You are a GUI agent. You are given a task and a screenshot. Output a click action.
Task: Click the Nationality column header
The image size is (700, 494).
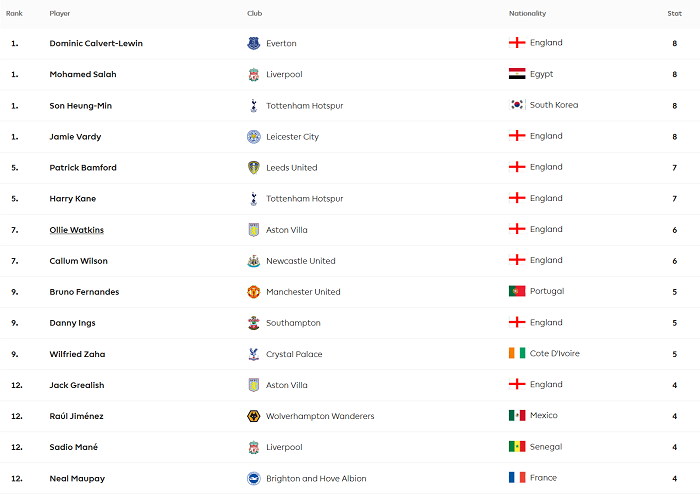[x=527, y=13]
